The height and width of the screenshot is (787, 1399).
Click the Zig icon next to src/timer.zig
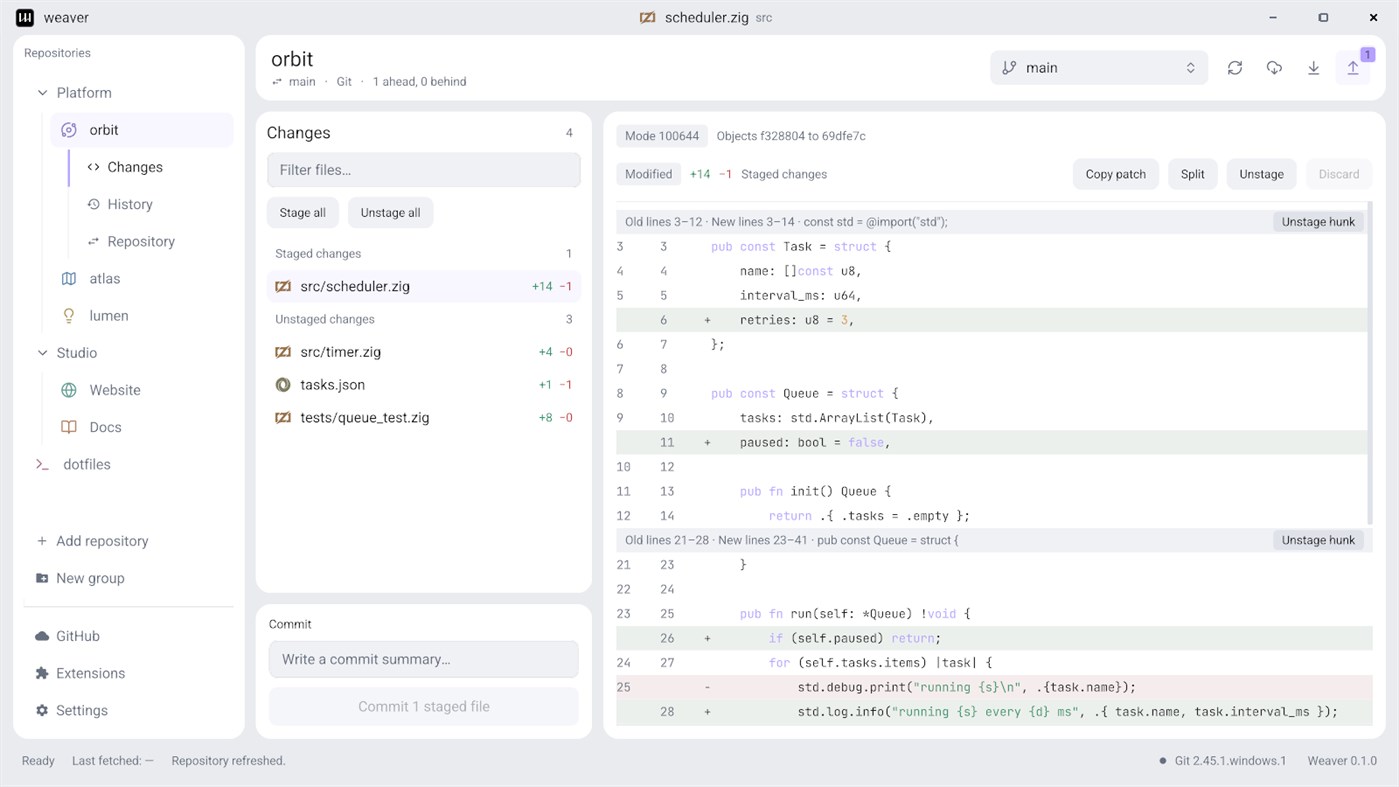tap(283, 352)
